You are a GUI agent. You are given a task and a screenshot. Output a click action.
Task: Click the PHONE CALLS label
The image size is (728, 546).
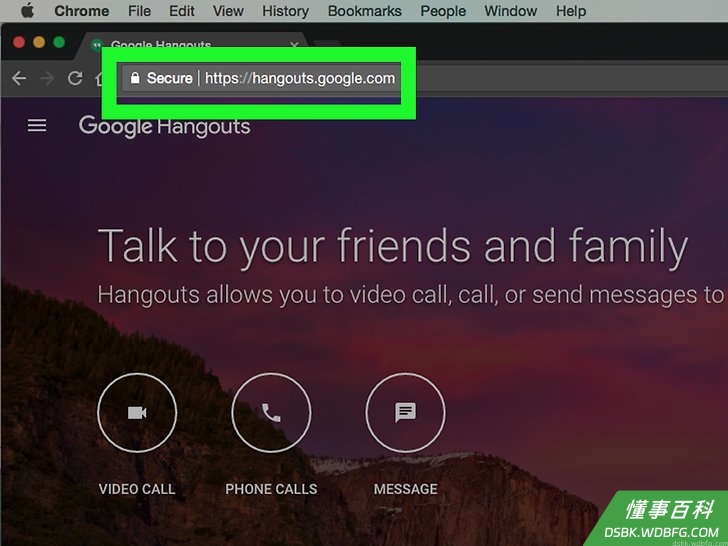(x=271, y=489)
